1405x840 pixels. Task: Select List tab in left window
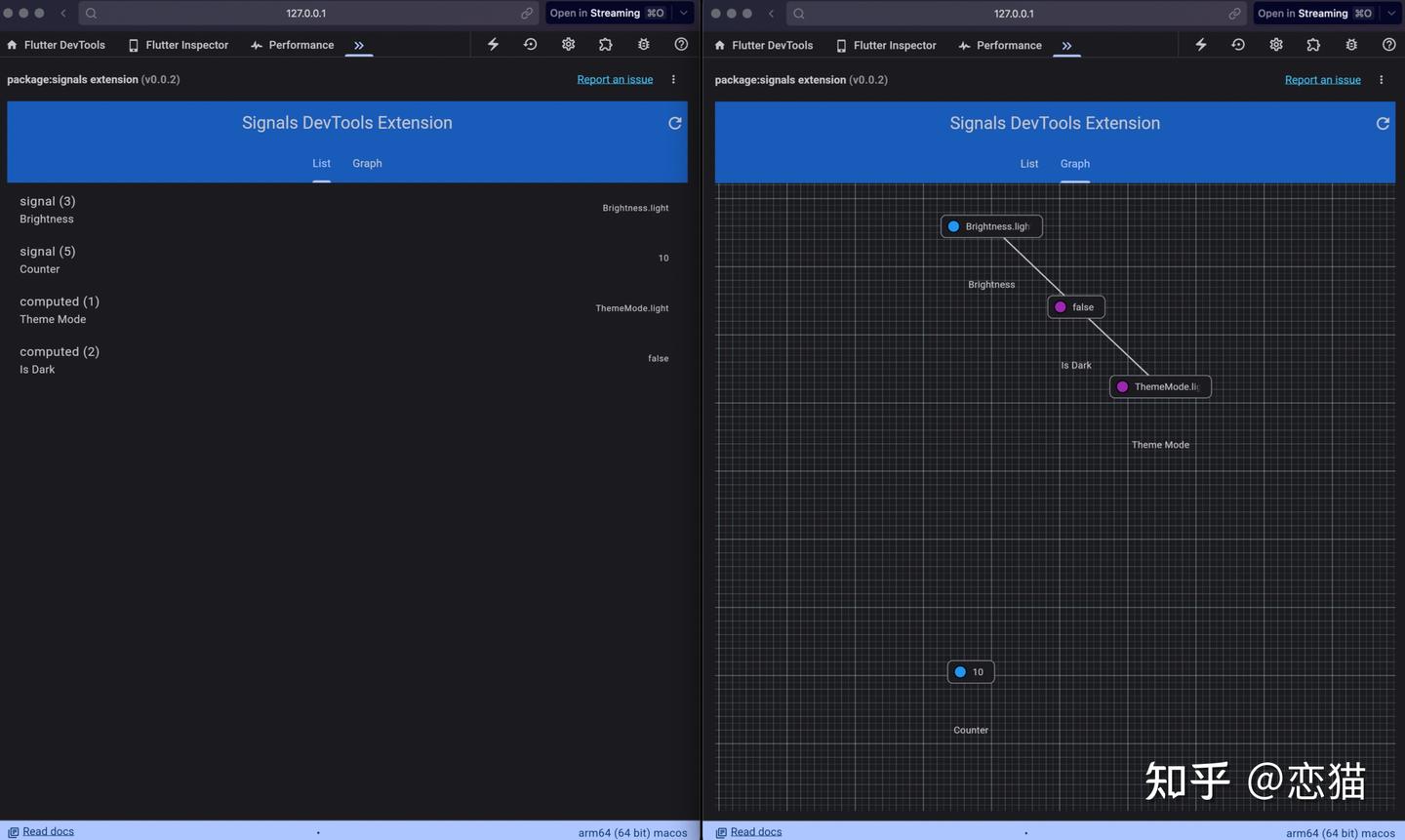(321, 164)
